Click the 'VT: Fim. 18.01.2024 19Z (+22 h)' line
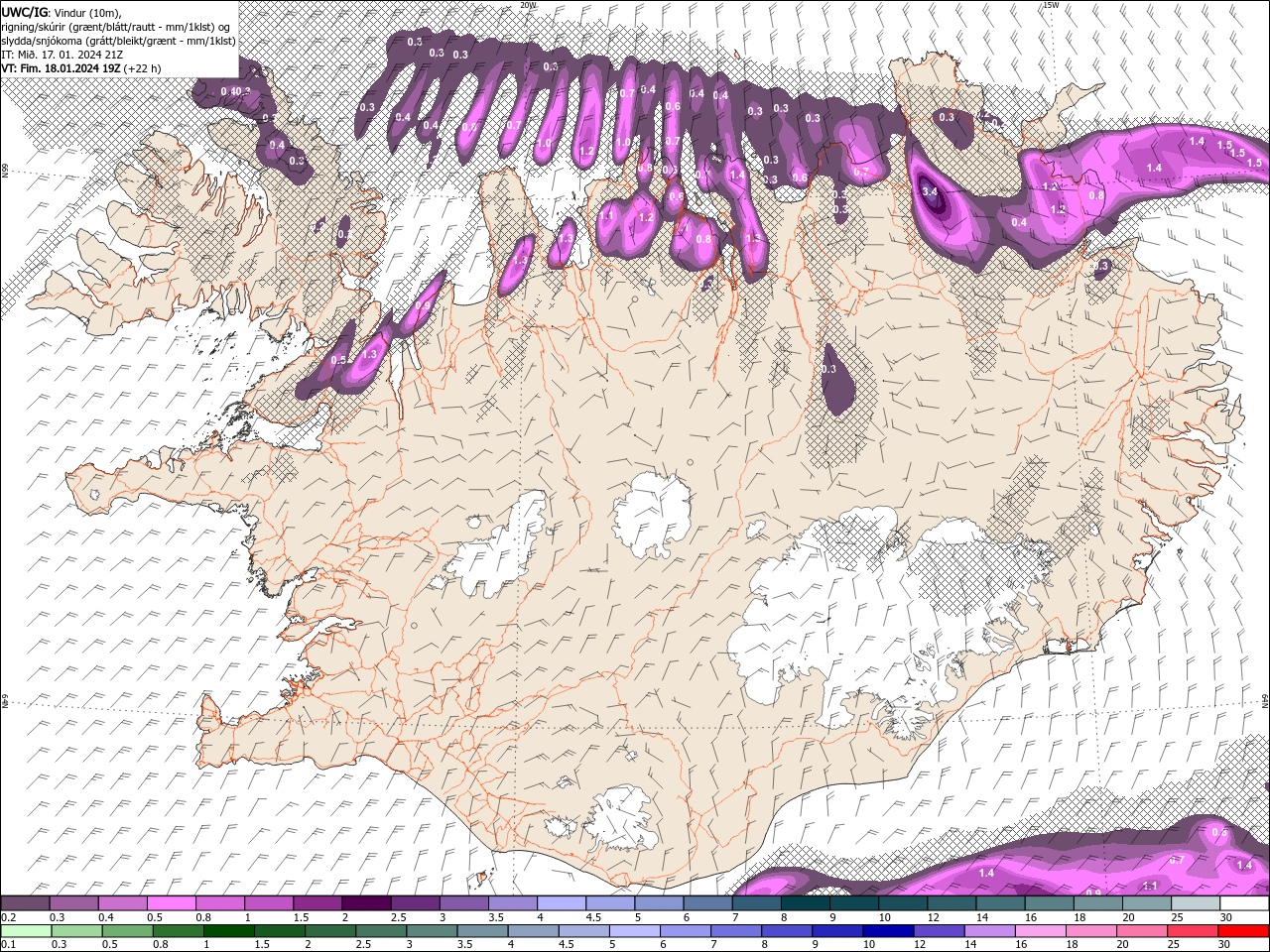Screen dimensions: 1270x952 tap(81, 68)
